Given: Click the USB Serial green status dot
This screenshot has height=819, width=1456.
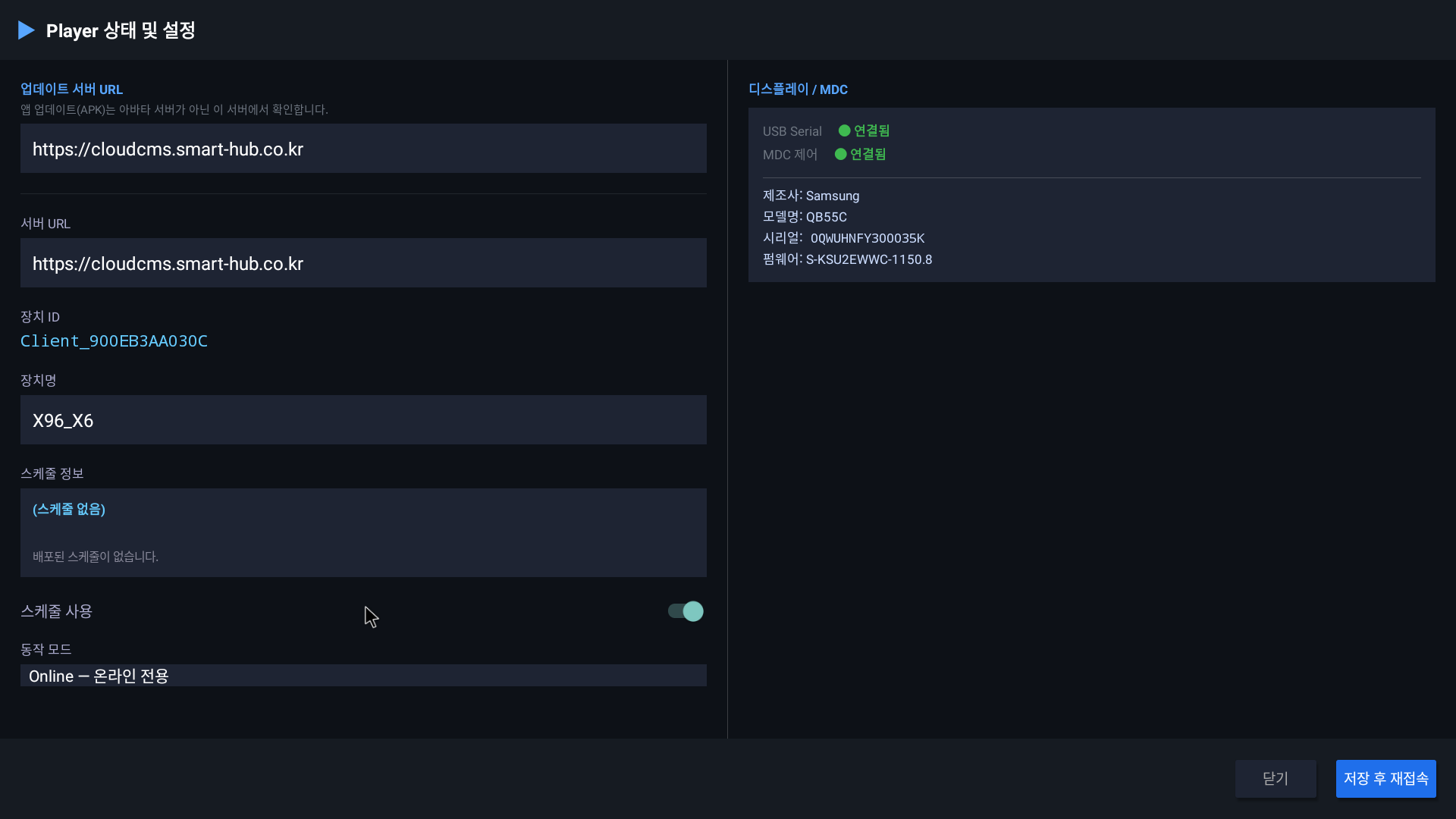Looking at the screenshot, I should 844,130.
